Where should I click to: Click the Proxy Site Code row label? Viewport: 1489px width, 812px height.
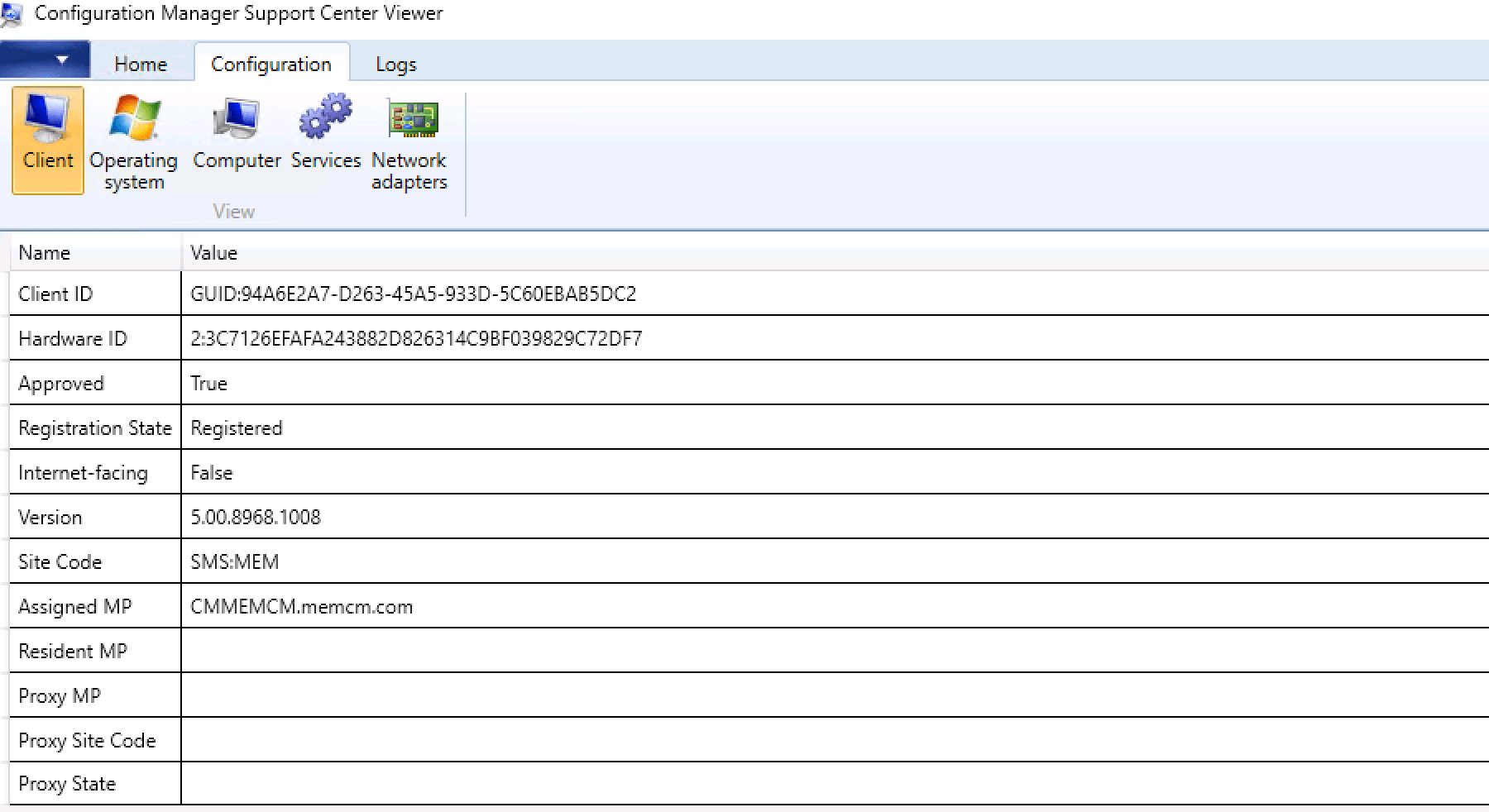coord(87,741)
